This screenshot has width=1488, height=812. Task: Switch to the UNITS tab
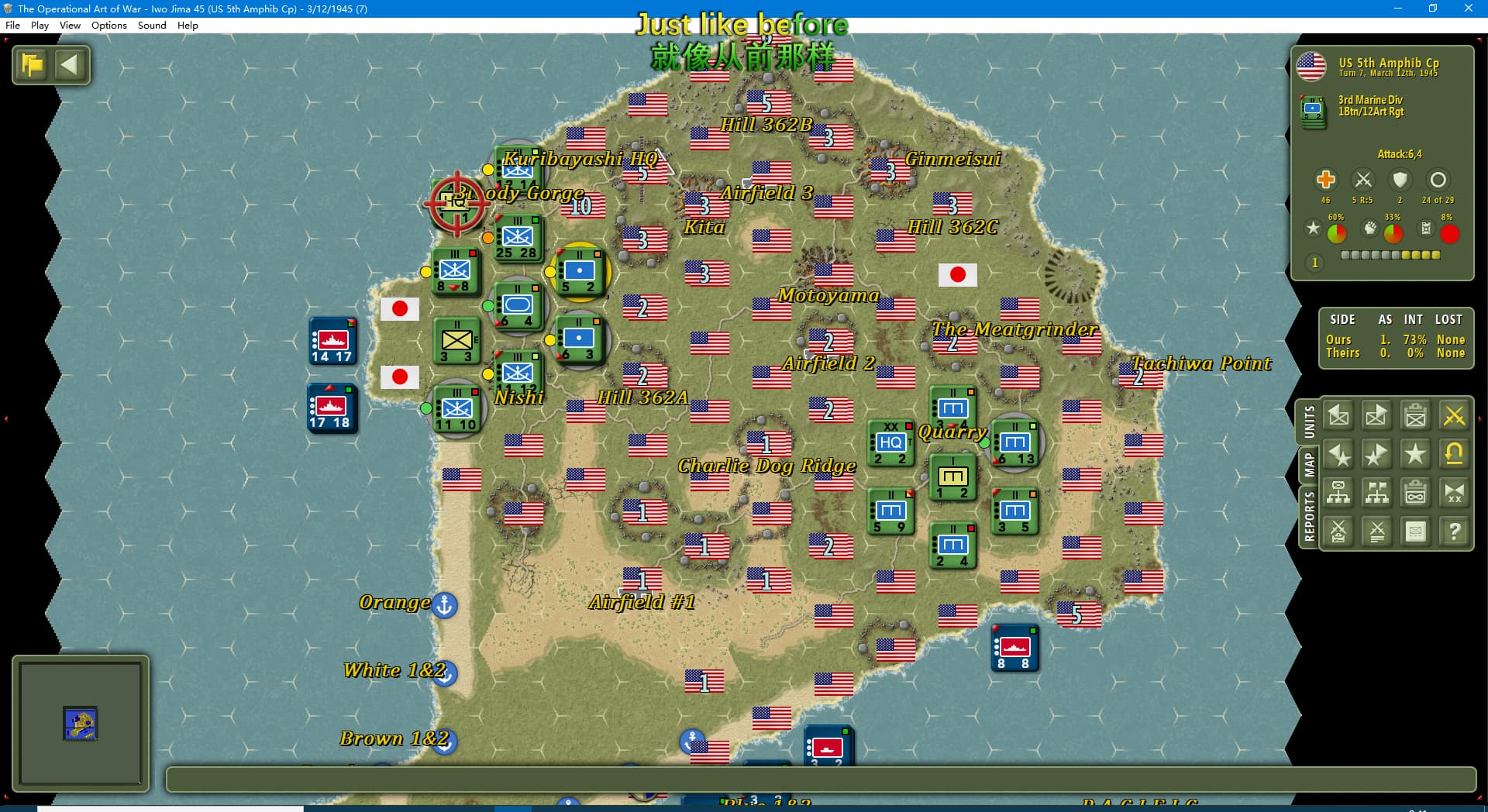(1309, 421)
